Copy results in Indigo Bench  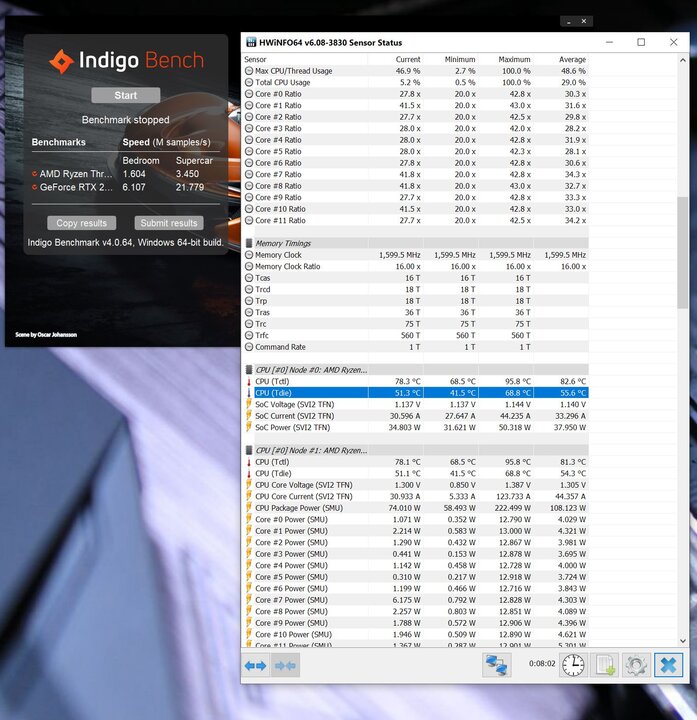click(x=82, y=223)
